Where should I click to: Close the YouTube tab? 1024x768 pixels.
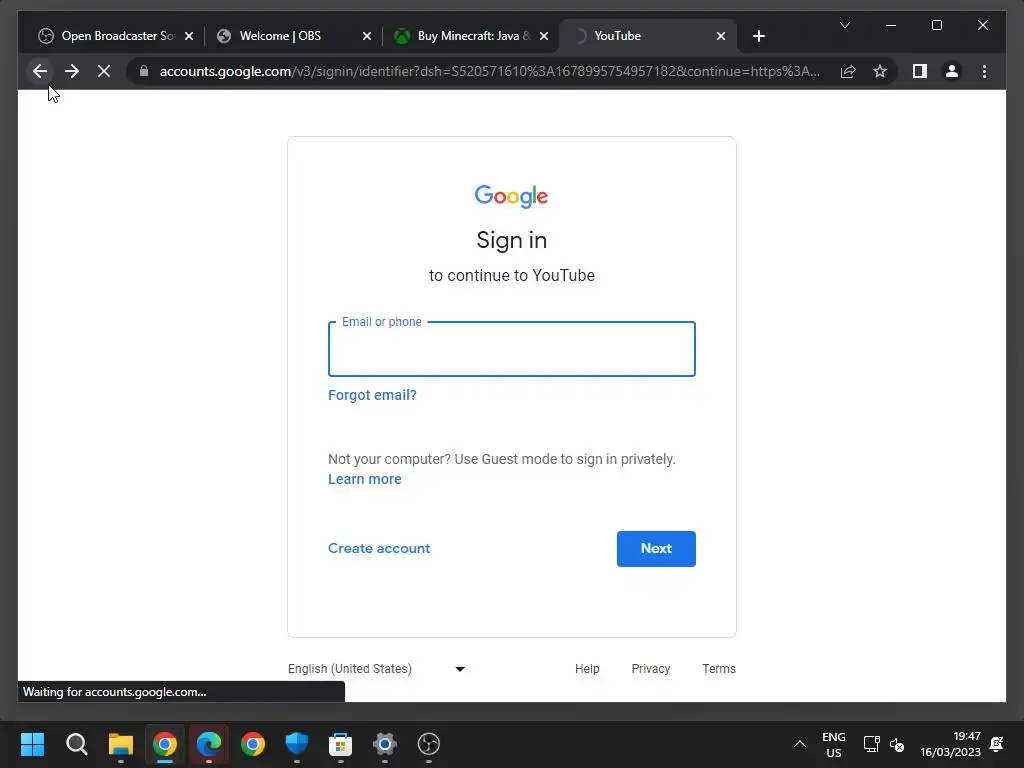(x=720, y=36)
